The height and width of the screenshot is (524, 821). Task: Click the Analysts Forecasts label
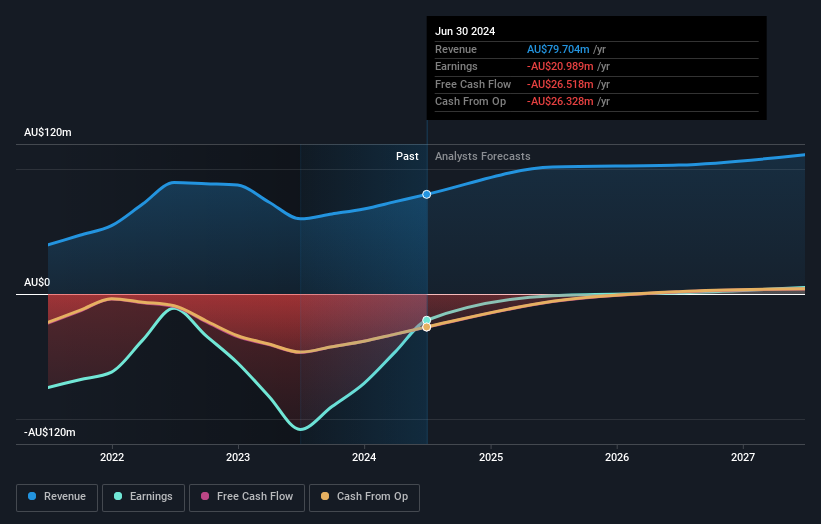click(x=483, y=156)
